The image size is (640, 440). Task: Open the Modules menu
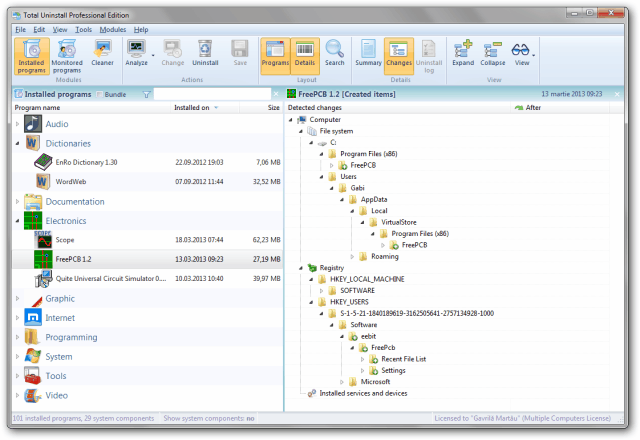tap(112, 30)
